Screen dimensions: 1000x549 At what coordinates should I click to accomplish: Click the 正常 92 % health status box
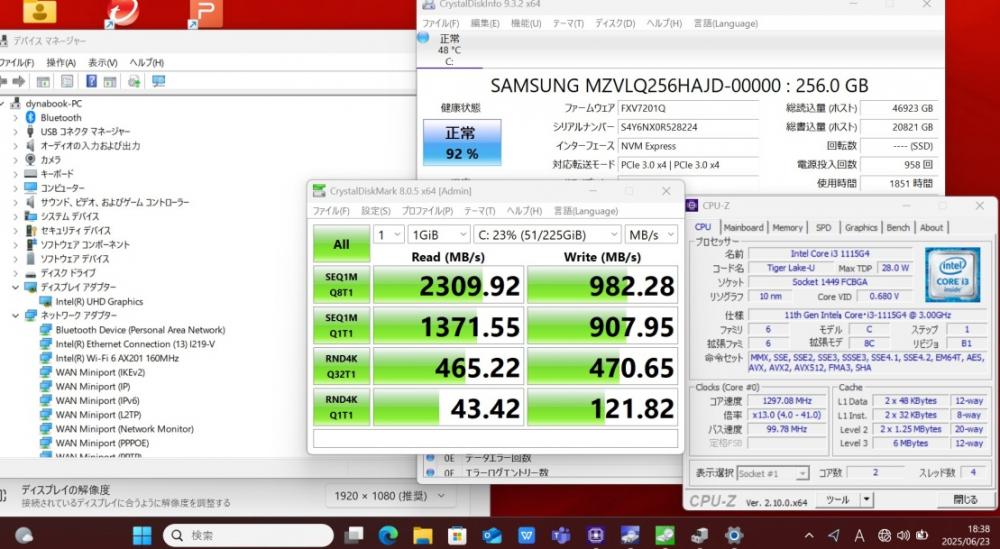tap(462, 143)
